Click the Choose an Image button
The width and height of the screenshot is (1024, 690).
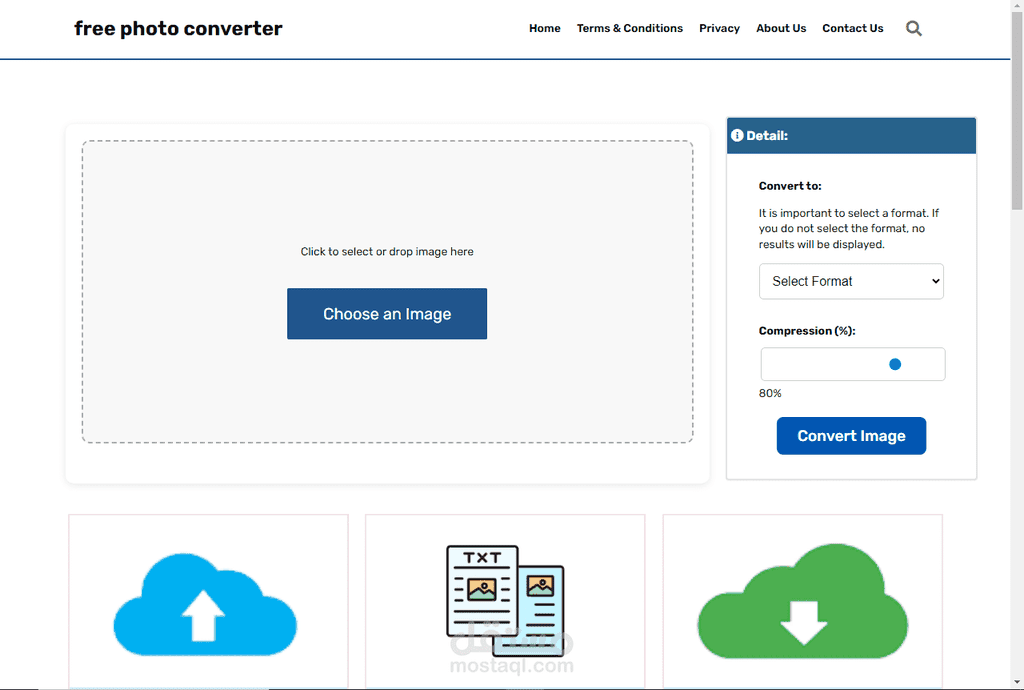click(387, 314)
